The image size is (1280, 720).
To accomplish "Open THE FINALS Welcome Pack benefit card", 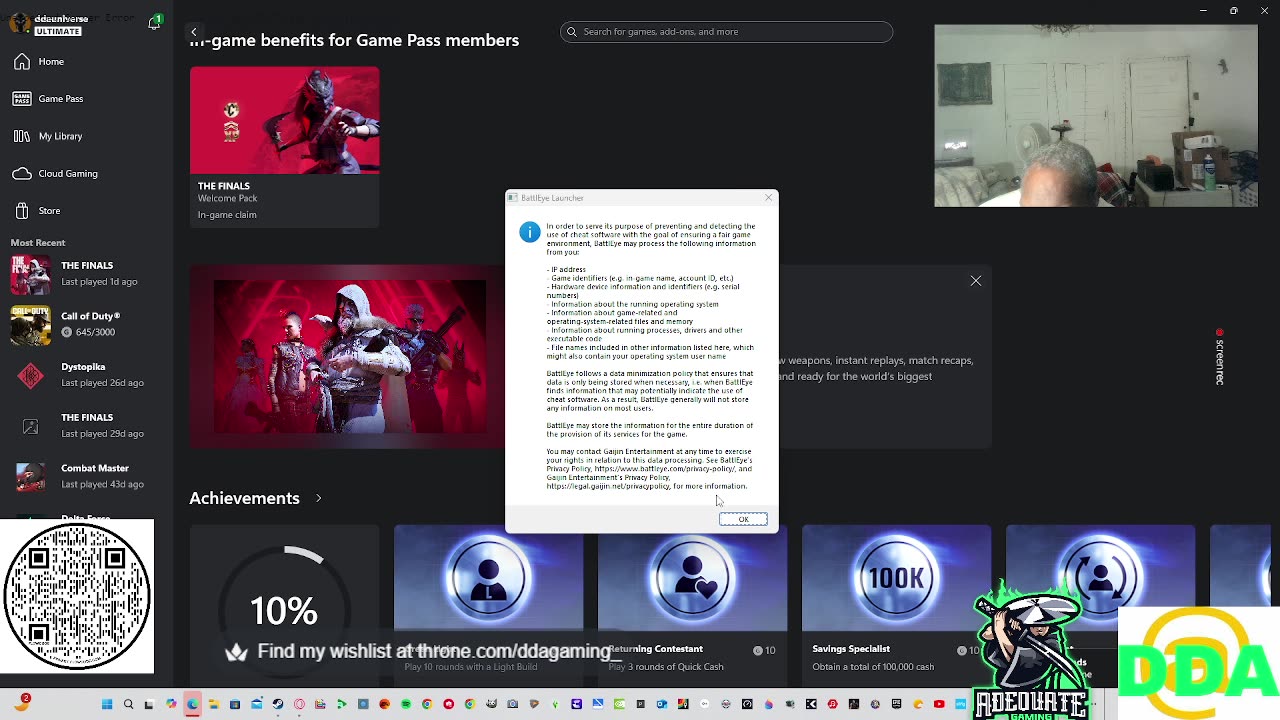I will [285, 147].
